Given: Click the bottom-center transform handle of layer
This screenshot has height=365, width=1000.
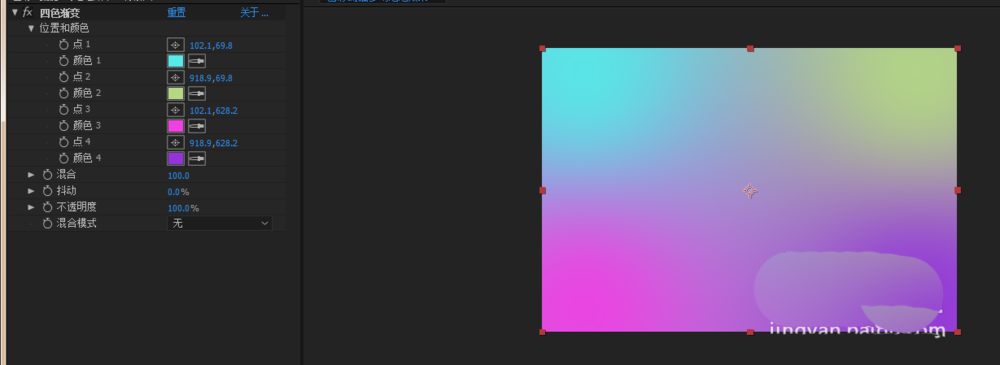Looking at the screenshot, I should [750, 332].
